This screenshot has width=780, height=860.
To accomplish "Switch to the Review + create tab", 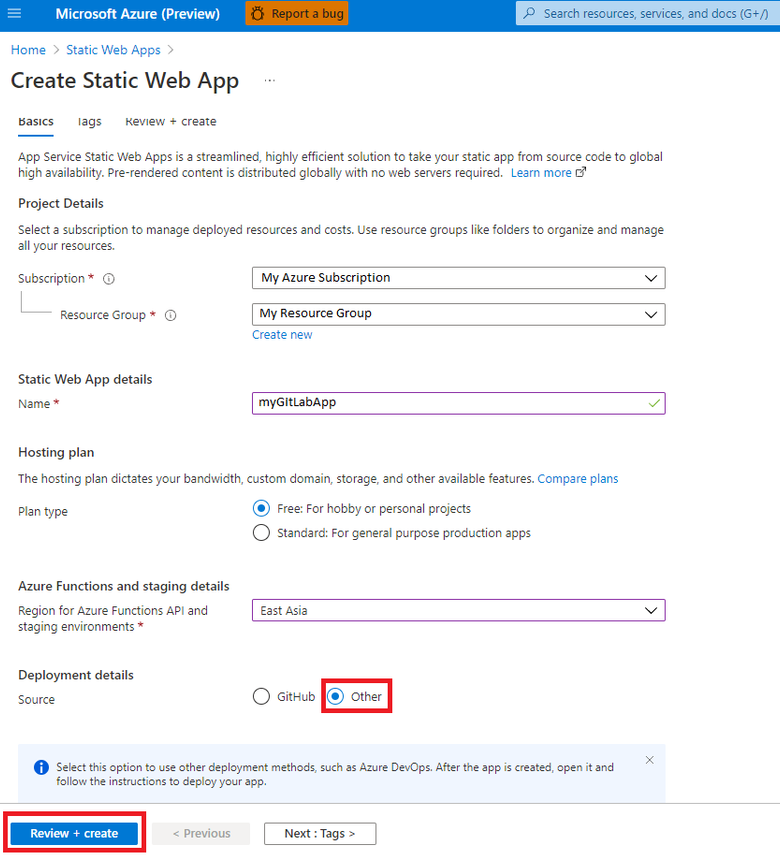I will [x=171, y=122].
